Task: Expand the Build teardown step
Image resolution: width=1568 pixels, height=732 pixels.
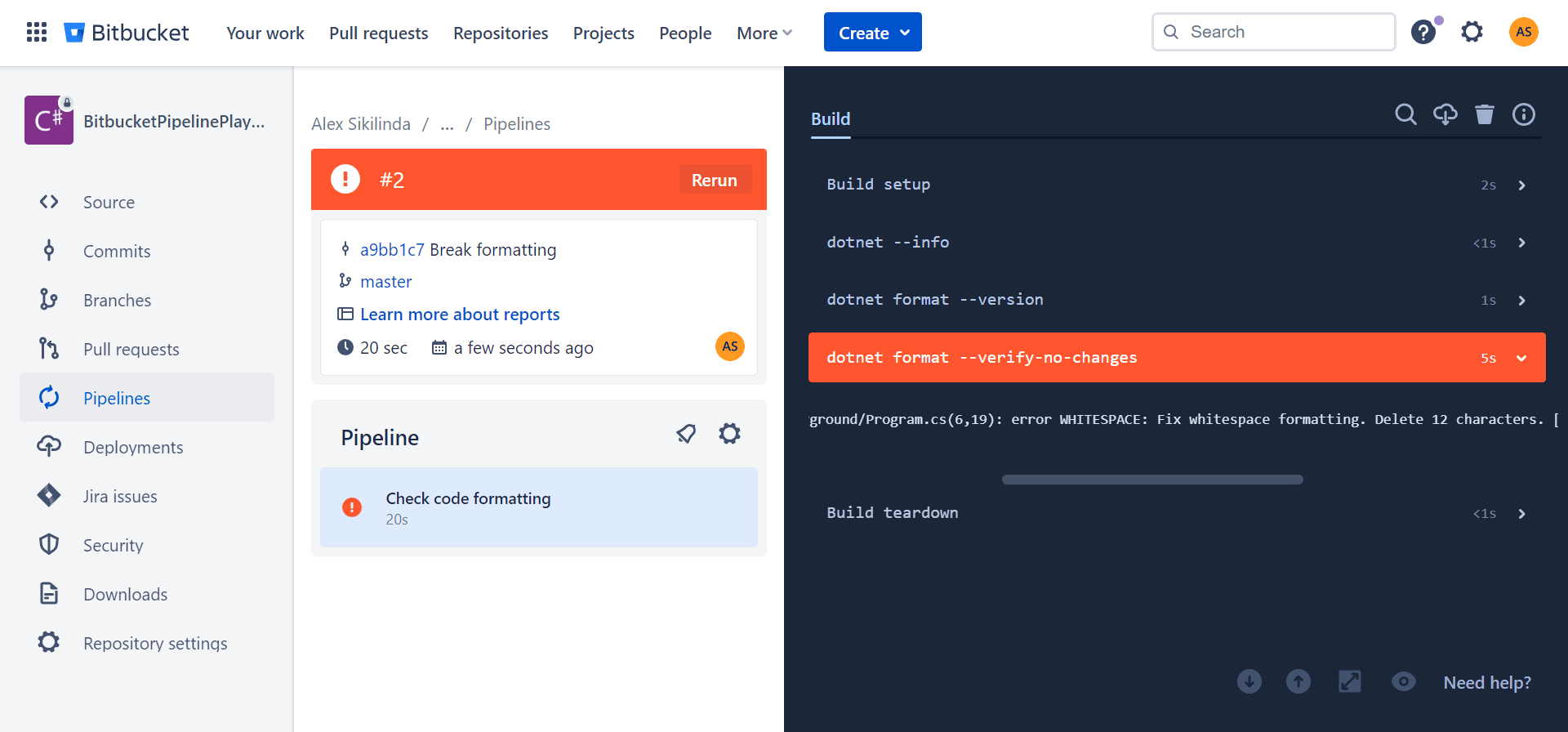Action: pos(1177,513)
